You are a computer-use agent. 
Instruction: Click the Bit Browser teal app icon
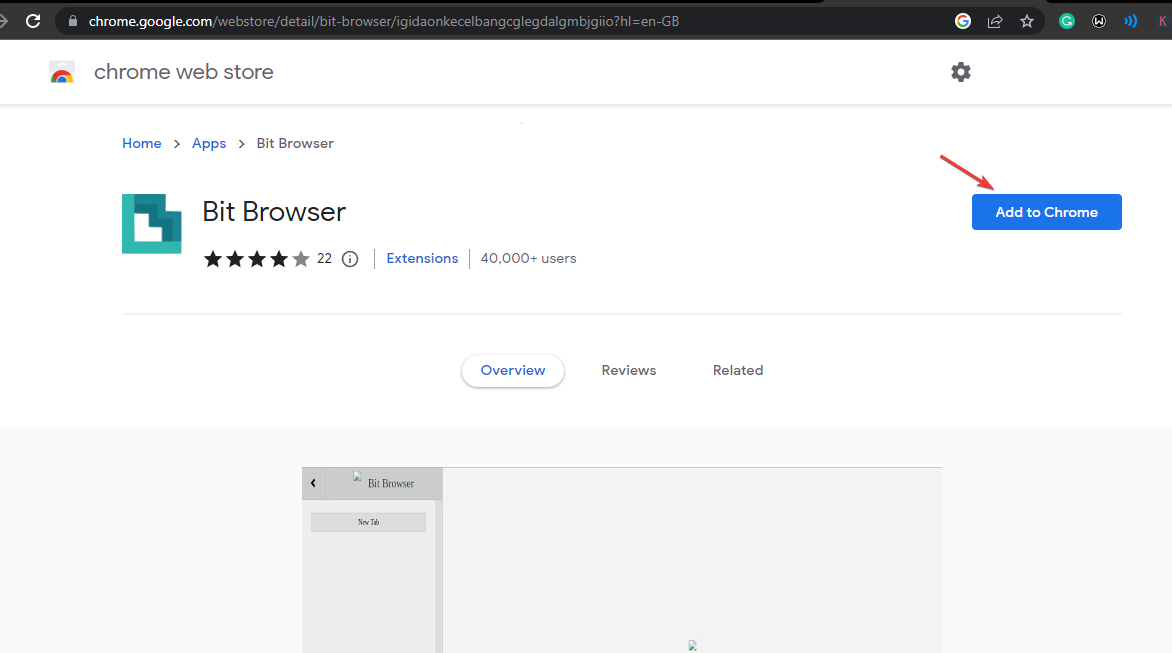tap(152, 223)
